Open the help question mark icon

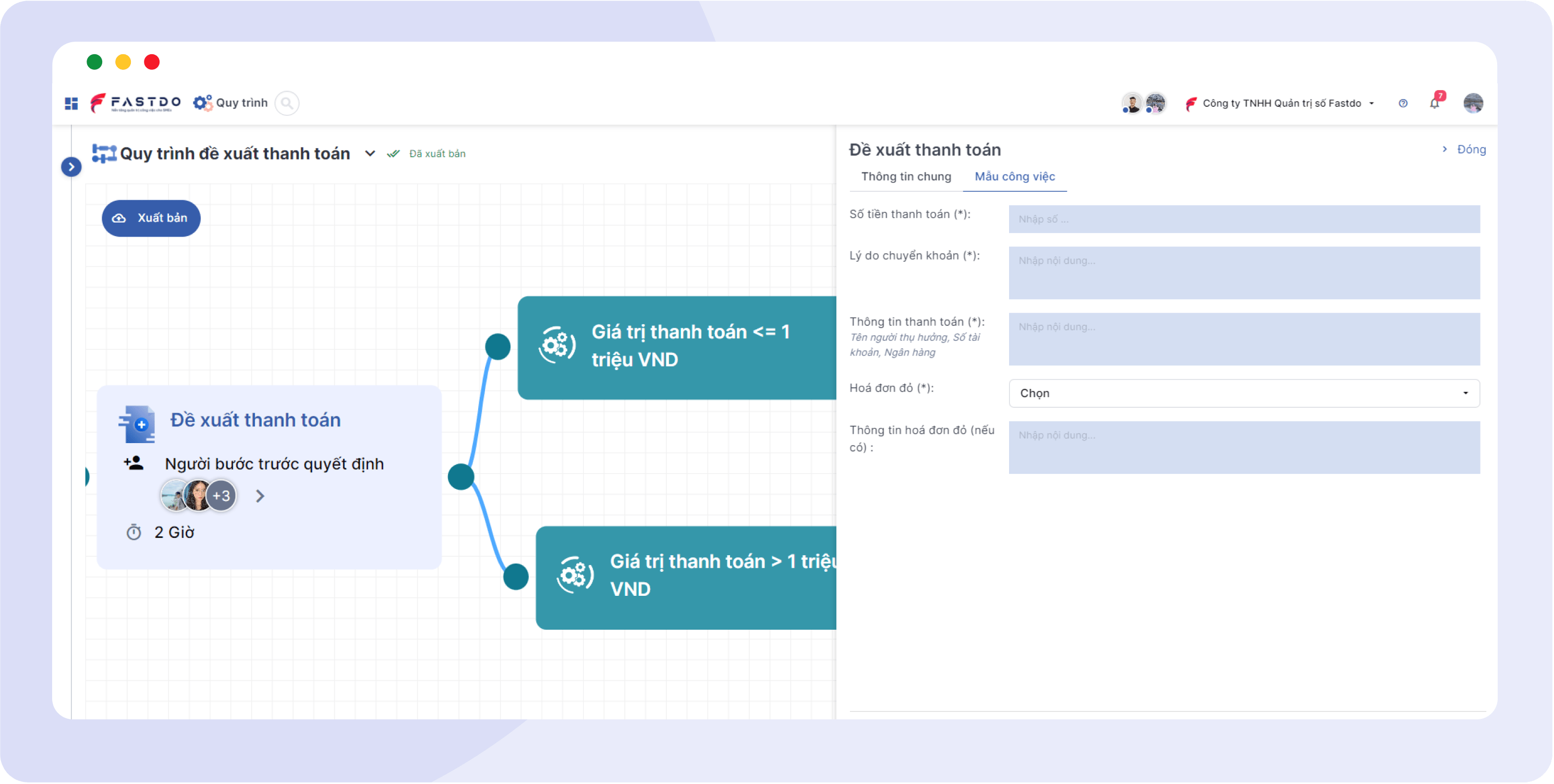(1403, 104)
